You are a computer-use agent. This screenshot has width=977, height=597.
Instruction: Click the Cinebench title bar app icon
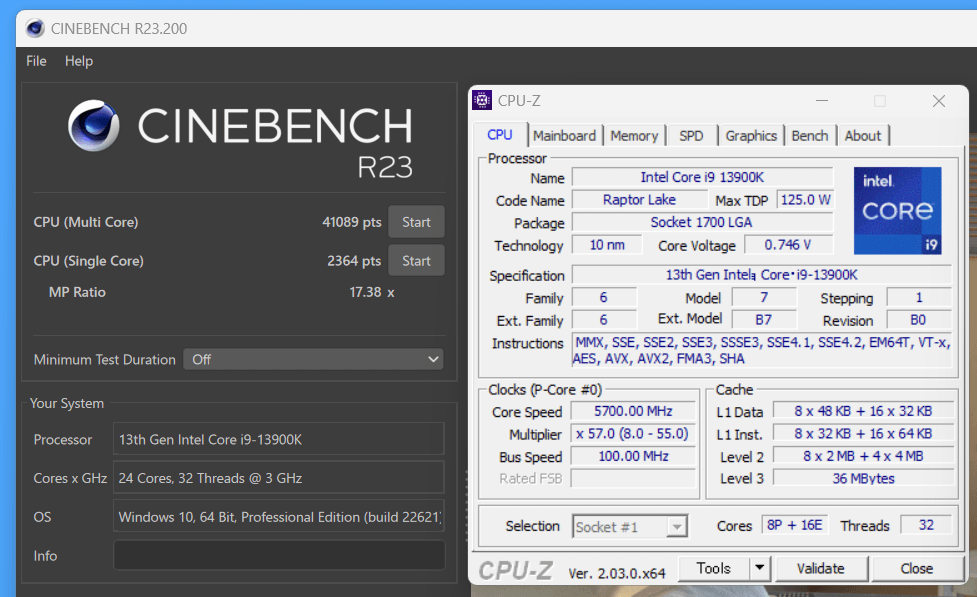(x=34, y=29)
